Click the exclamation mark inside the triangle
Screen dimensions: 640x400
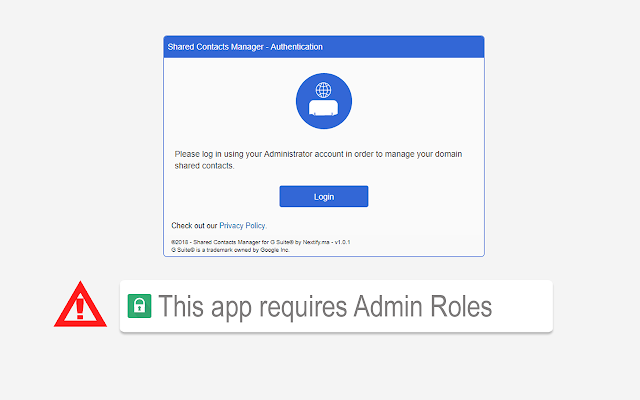[80, 309]
